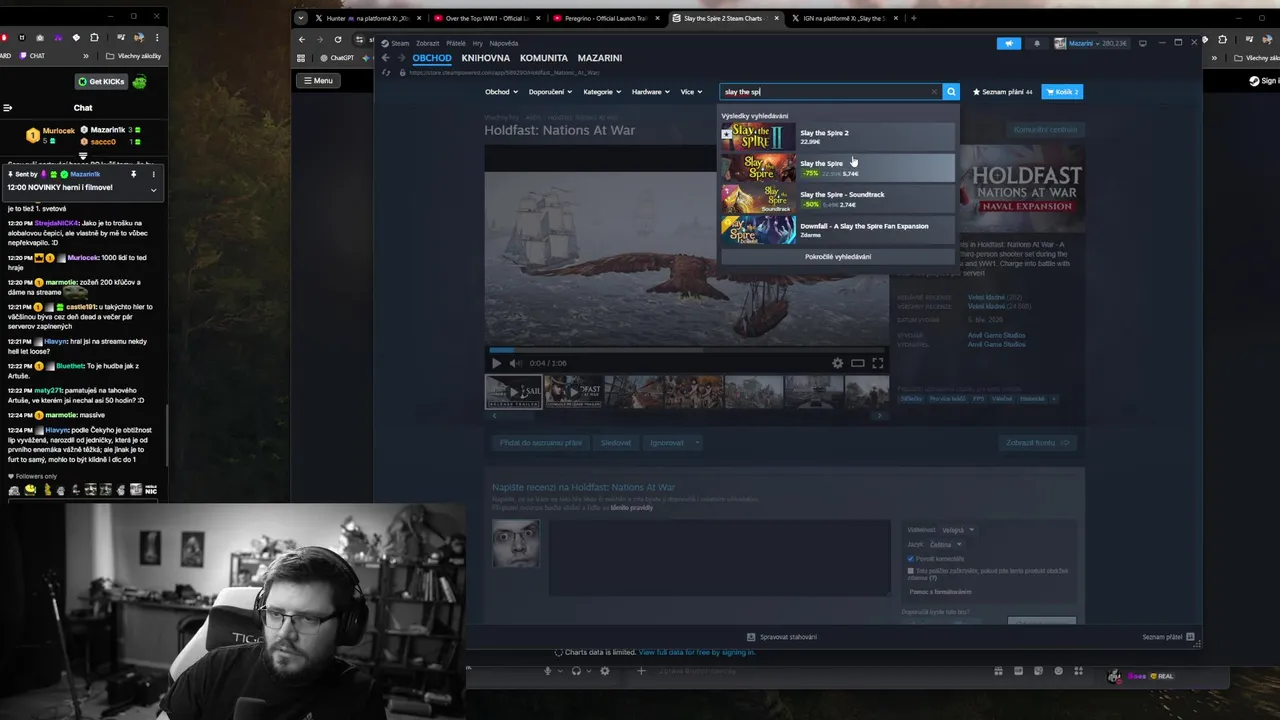Open the MAZARINI profile tab
This screenshot has height=720, width=1280.
(600, 58)
